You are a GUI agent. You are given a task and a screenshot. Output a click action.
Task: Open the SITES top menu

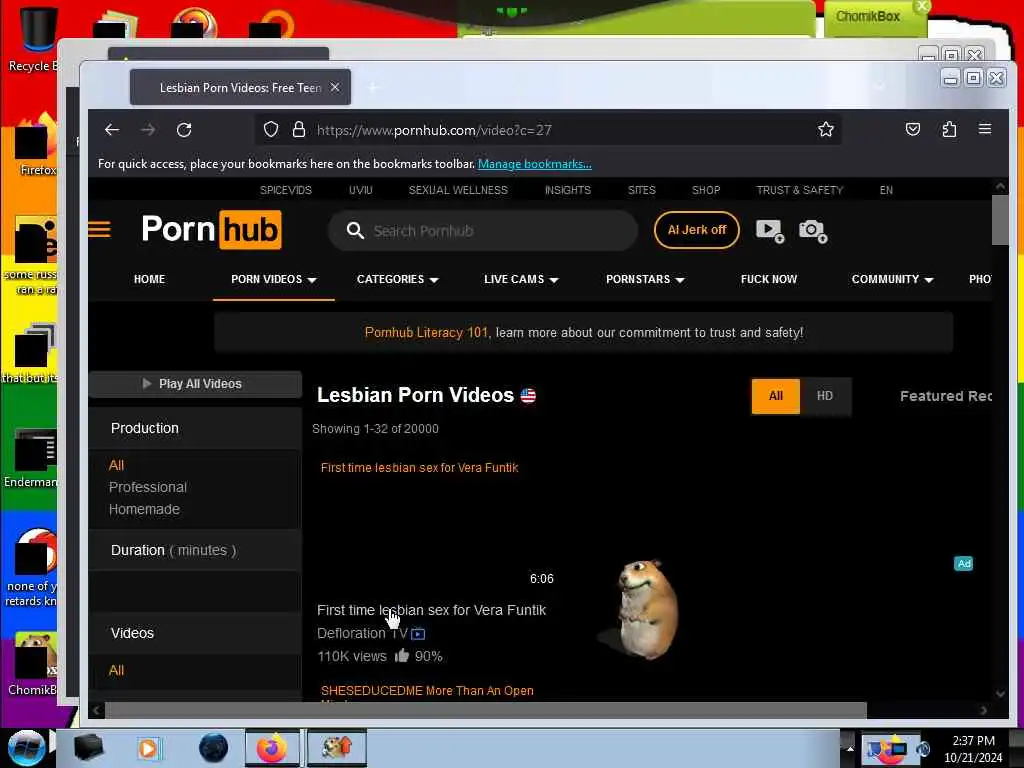click(x=641, y=190)
